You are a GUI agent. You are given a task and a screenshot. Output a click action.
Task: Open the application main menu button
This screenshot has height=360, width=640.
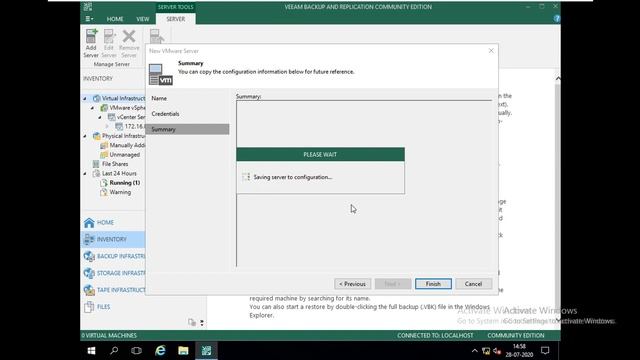coord(89,19)
